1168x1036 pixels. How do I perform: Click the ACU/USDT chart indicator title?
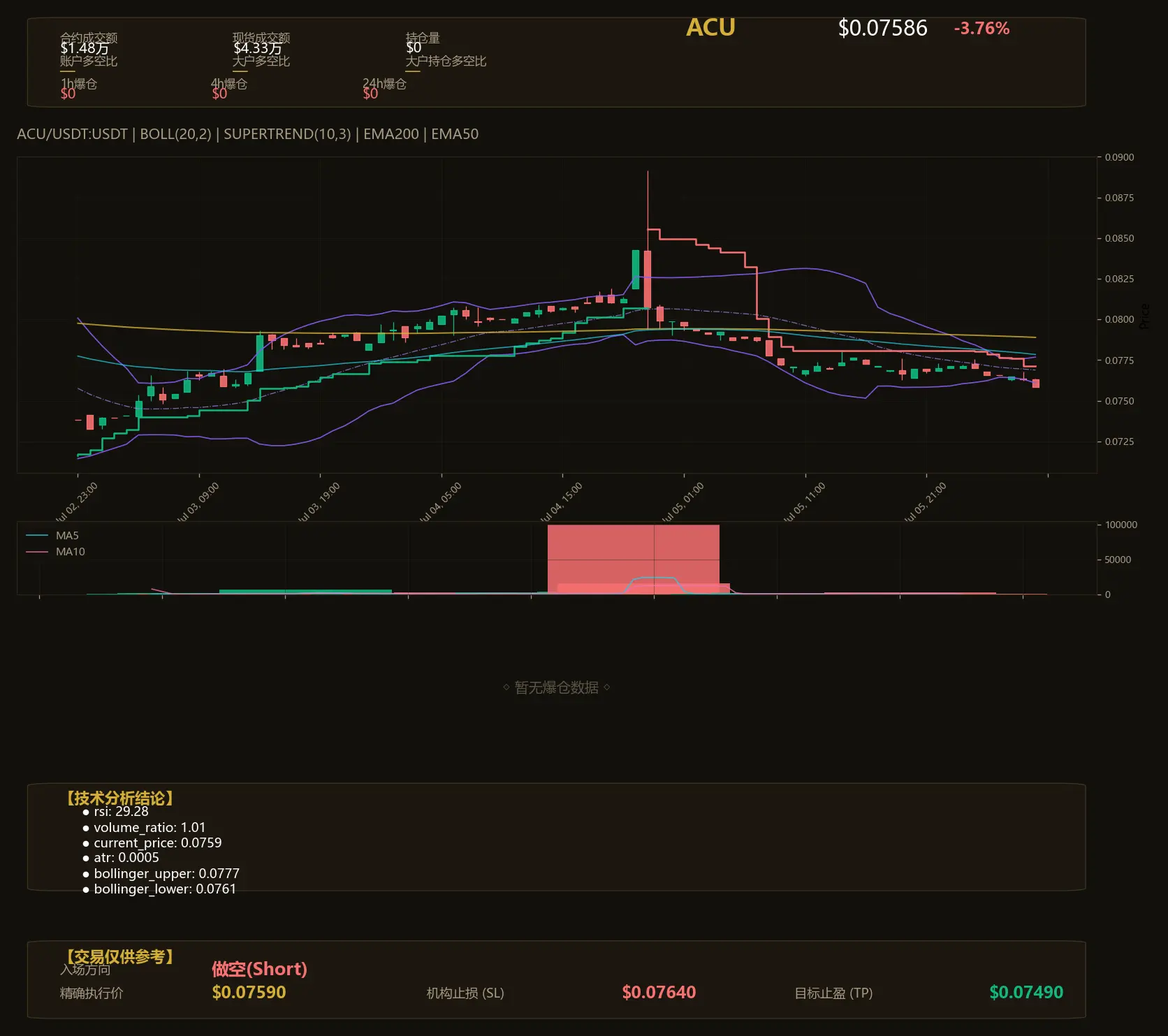[x=248, y=134]
